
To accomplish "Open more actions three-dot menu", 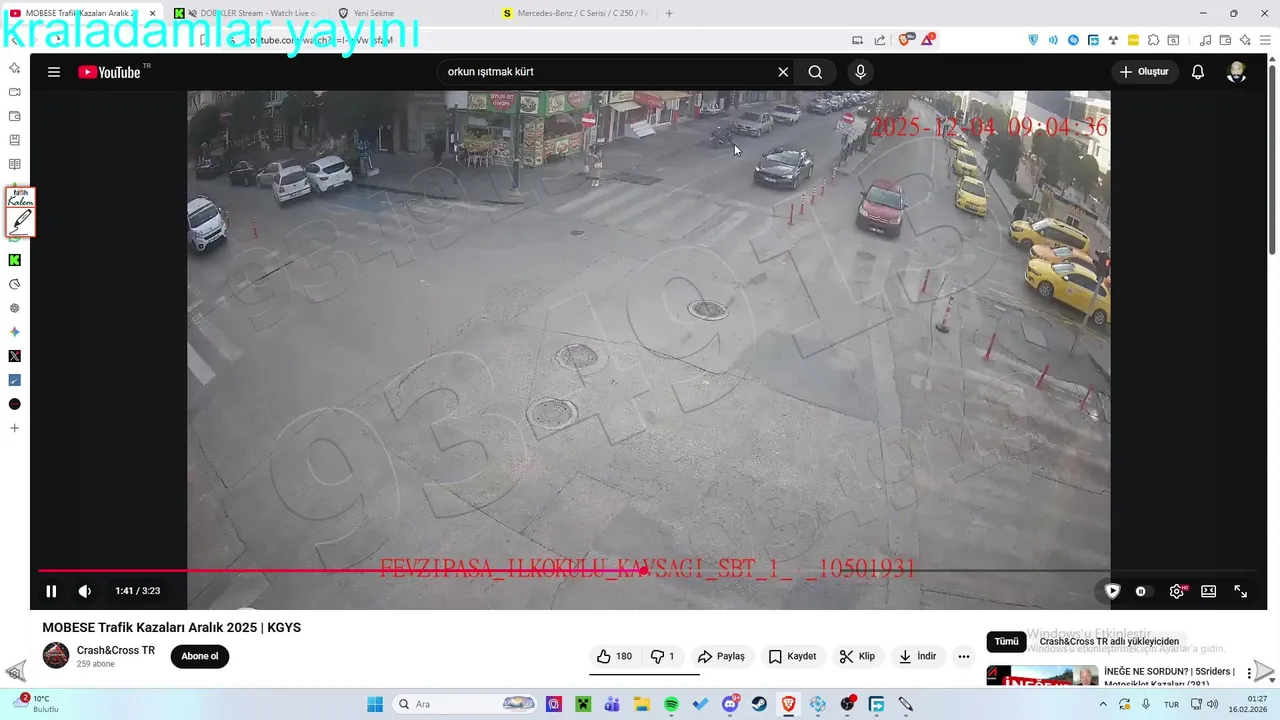I will click(x=964, y=657).
